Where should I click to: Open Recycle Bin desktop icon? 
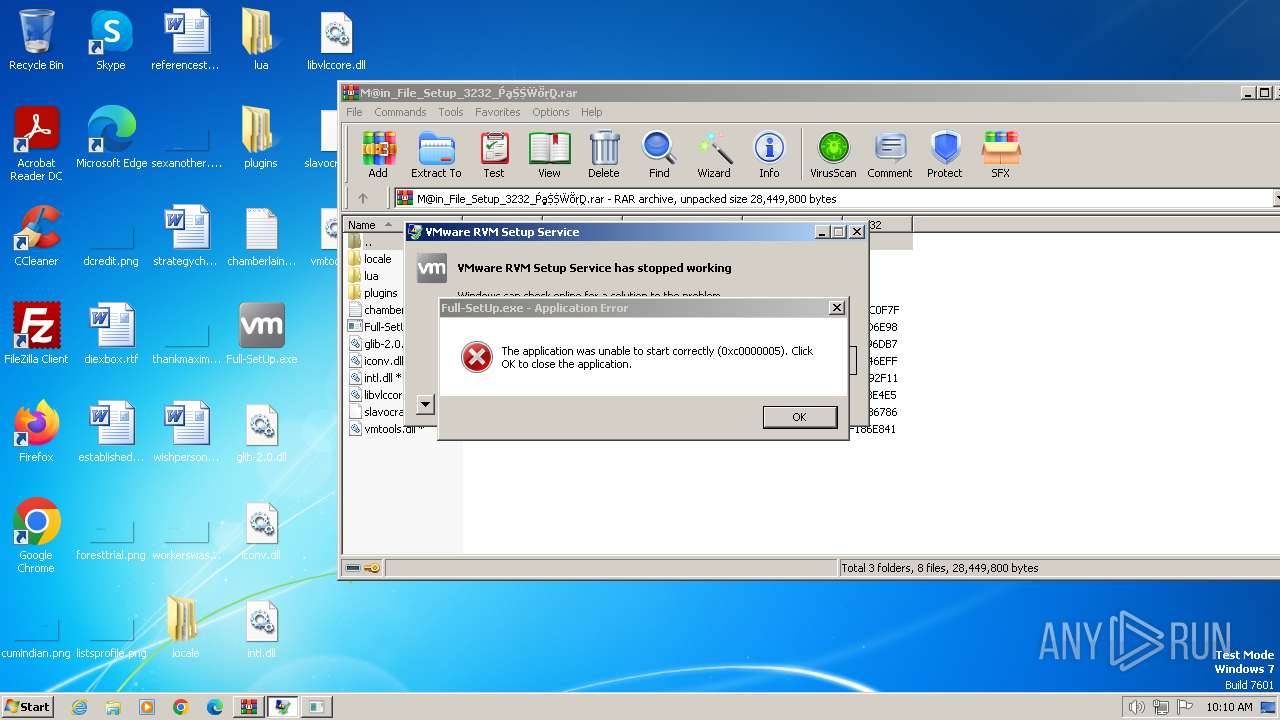coord(36,41)
